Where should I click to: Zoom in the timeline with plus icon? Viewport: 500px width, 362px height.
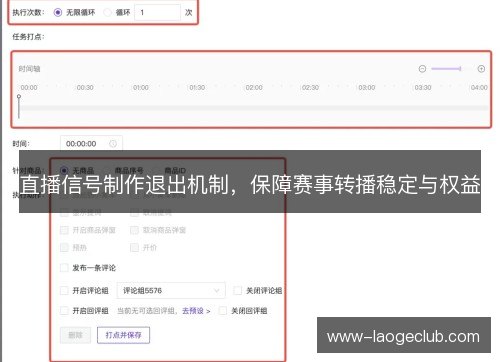[x=481, y=69]
